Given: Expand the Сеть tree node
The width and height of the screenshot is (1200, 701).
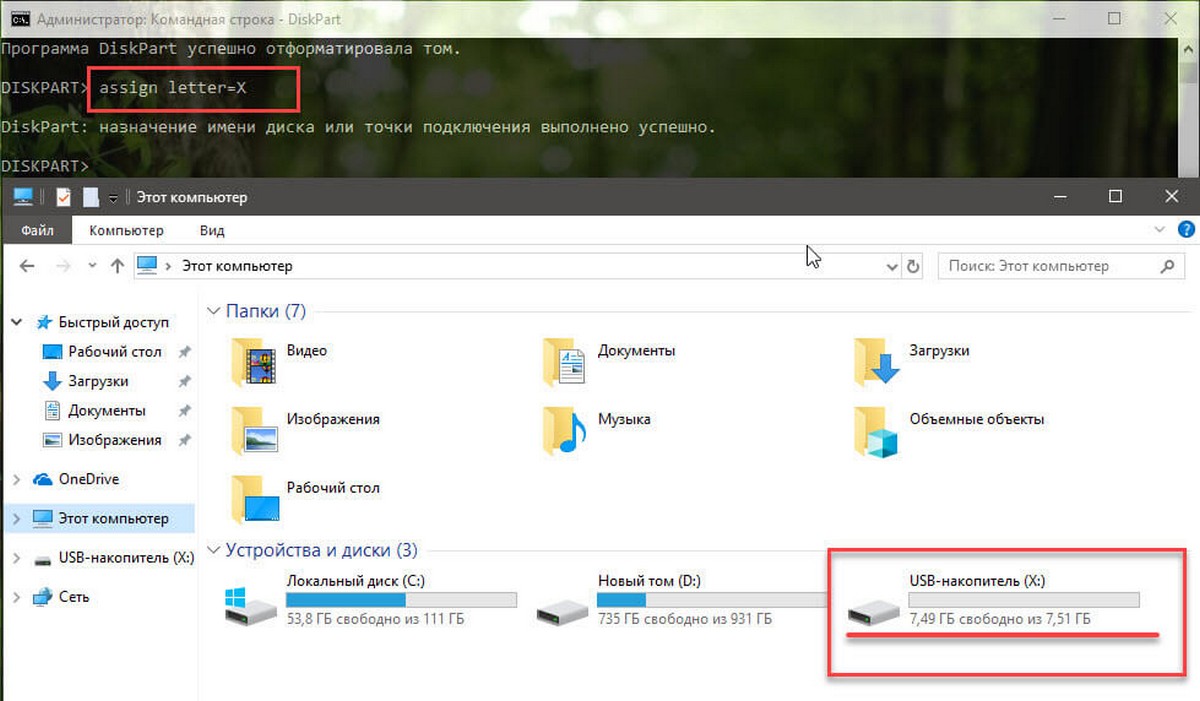Looking at the screenshot, I should (x=16, y=596).
